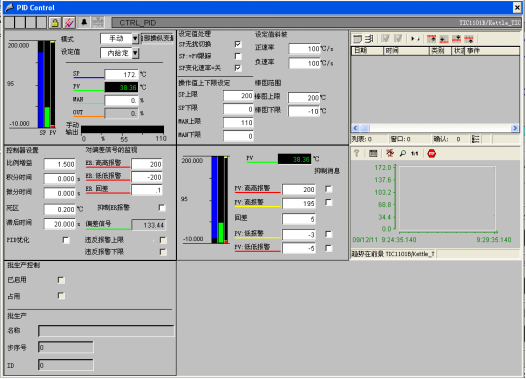Enable the 已启用 batch checkbox
The image size is (526, 379).
tap(61, 280)
